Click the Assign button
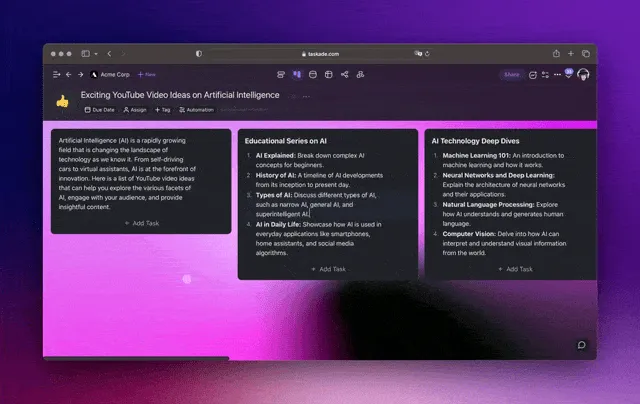This screenshot has width=640, height=404. (135, 110)
